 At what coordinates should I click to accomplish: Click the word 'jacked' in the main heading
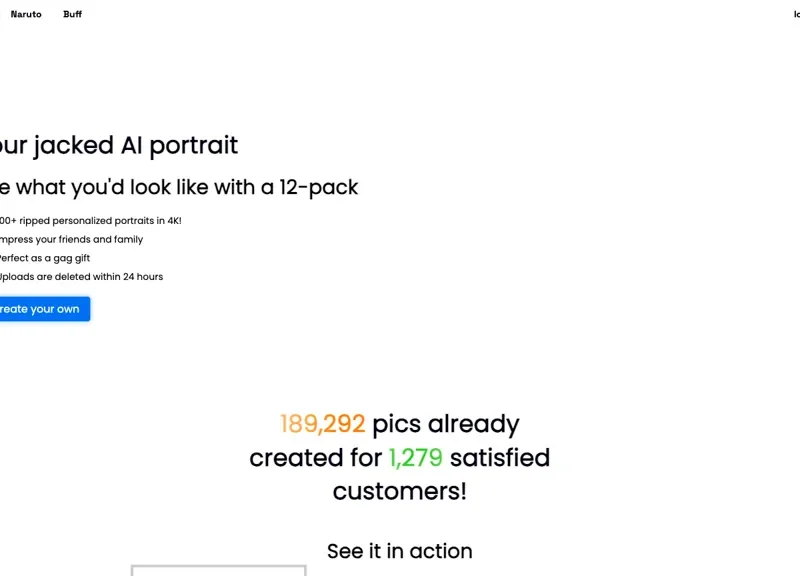pyautogui.click(x=74, y=145)
